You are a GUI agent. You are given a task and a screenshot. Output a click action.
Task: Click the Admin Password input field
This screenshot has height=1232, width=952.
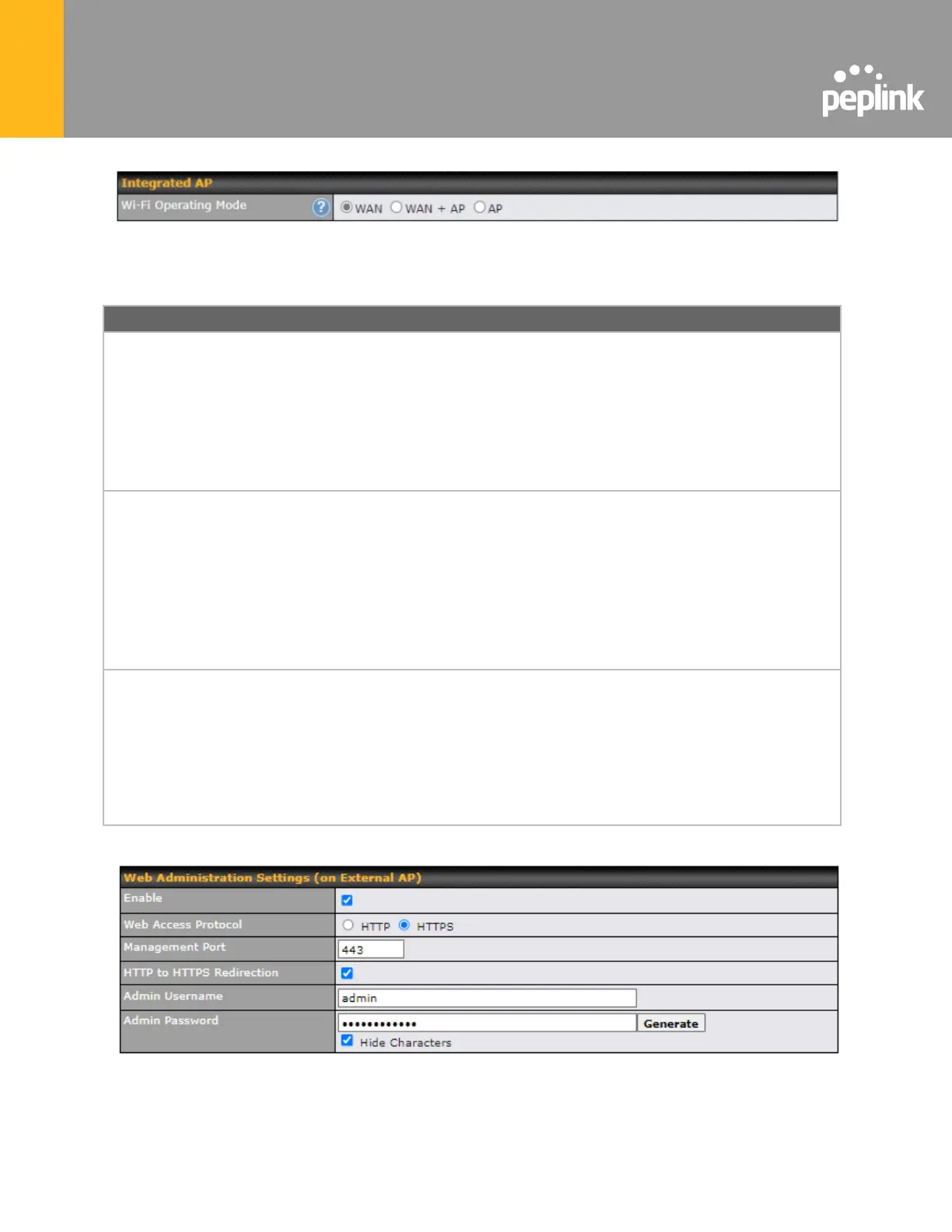click(487, 1023)
